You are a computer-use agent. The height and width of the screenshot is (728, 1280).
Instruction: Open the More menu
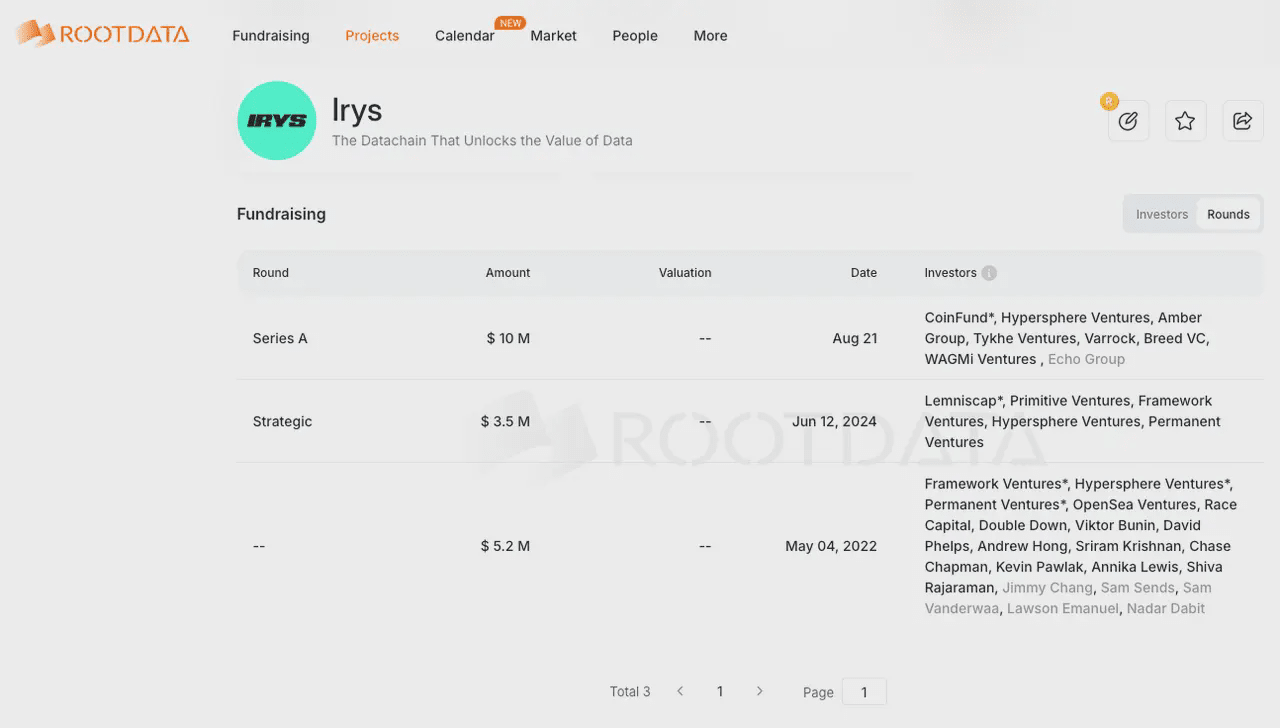point(710,35)
